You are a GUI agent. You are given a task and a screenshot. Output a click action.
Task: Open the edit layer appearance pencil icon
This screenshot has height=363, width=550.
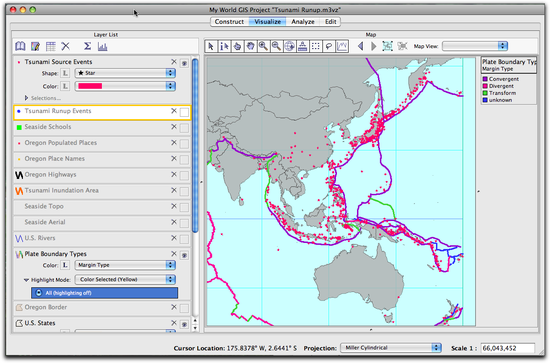[35, 46]
